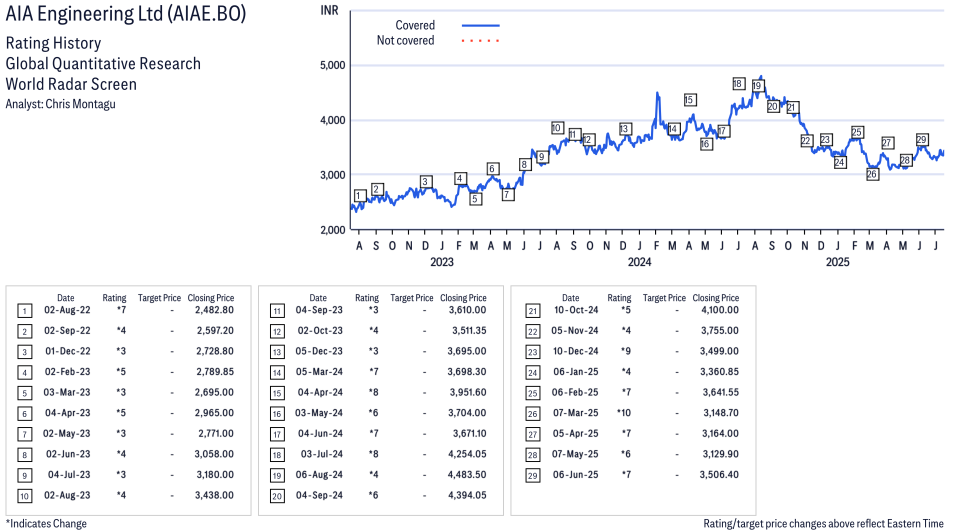Select the title AIA Engineering Ltd (AIAE.BO)
The width and height of the screenshot is (955, 530).
click(126, 13)
